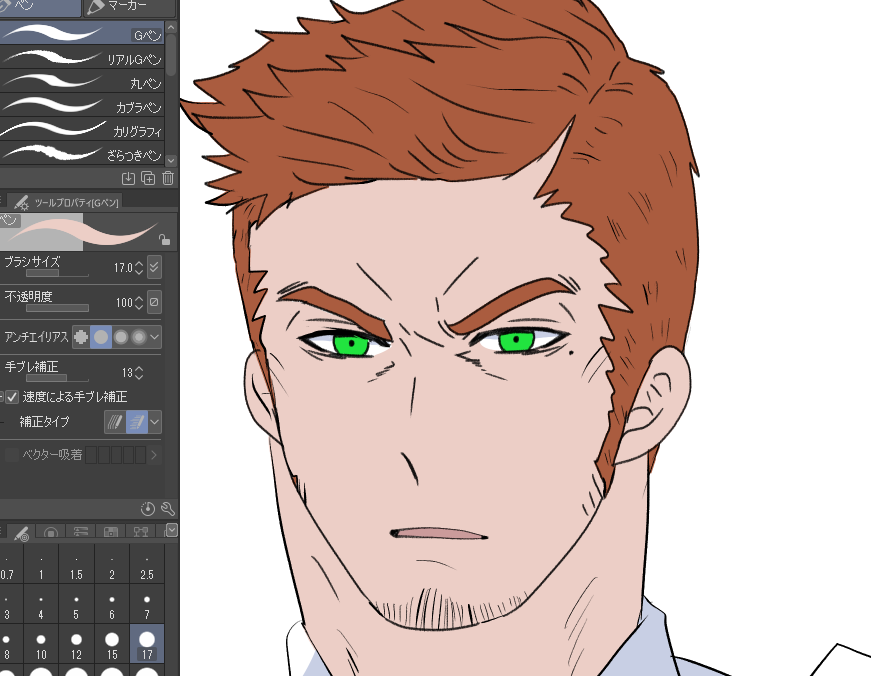Viewport: 871px width, 676px height.
Task: Select the リアルGペン sub tool
Action: (x=82, y=58)
